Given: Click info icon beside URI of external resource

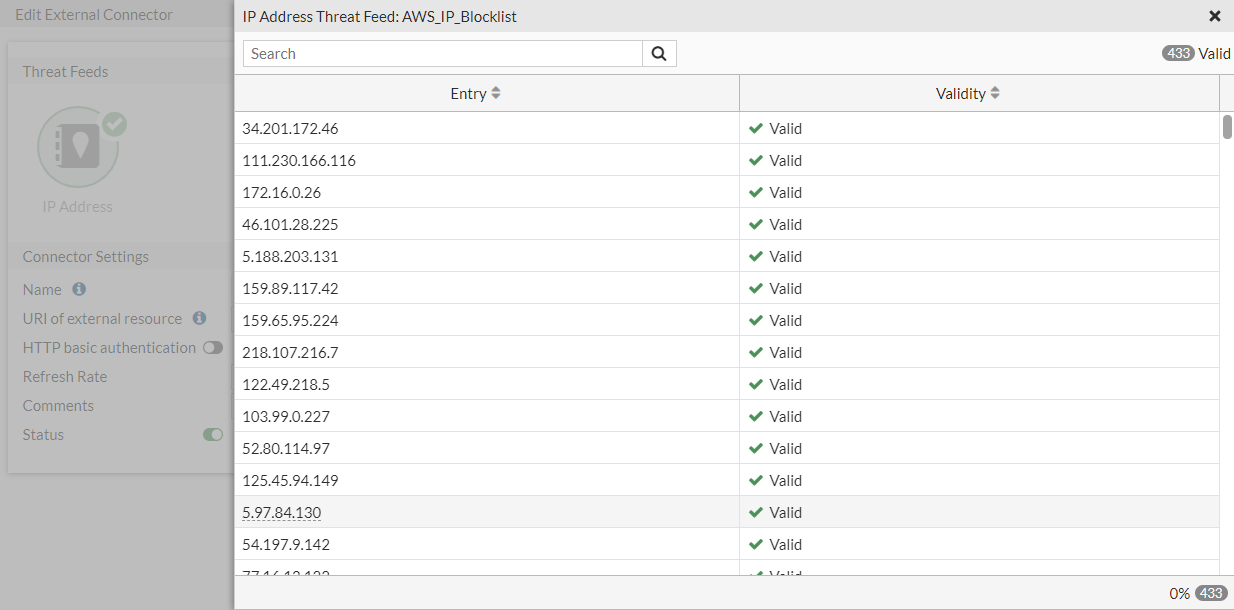Looking at the screenshot, I should [x=199, y=318].
